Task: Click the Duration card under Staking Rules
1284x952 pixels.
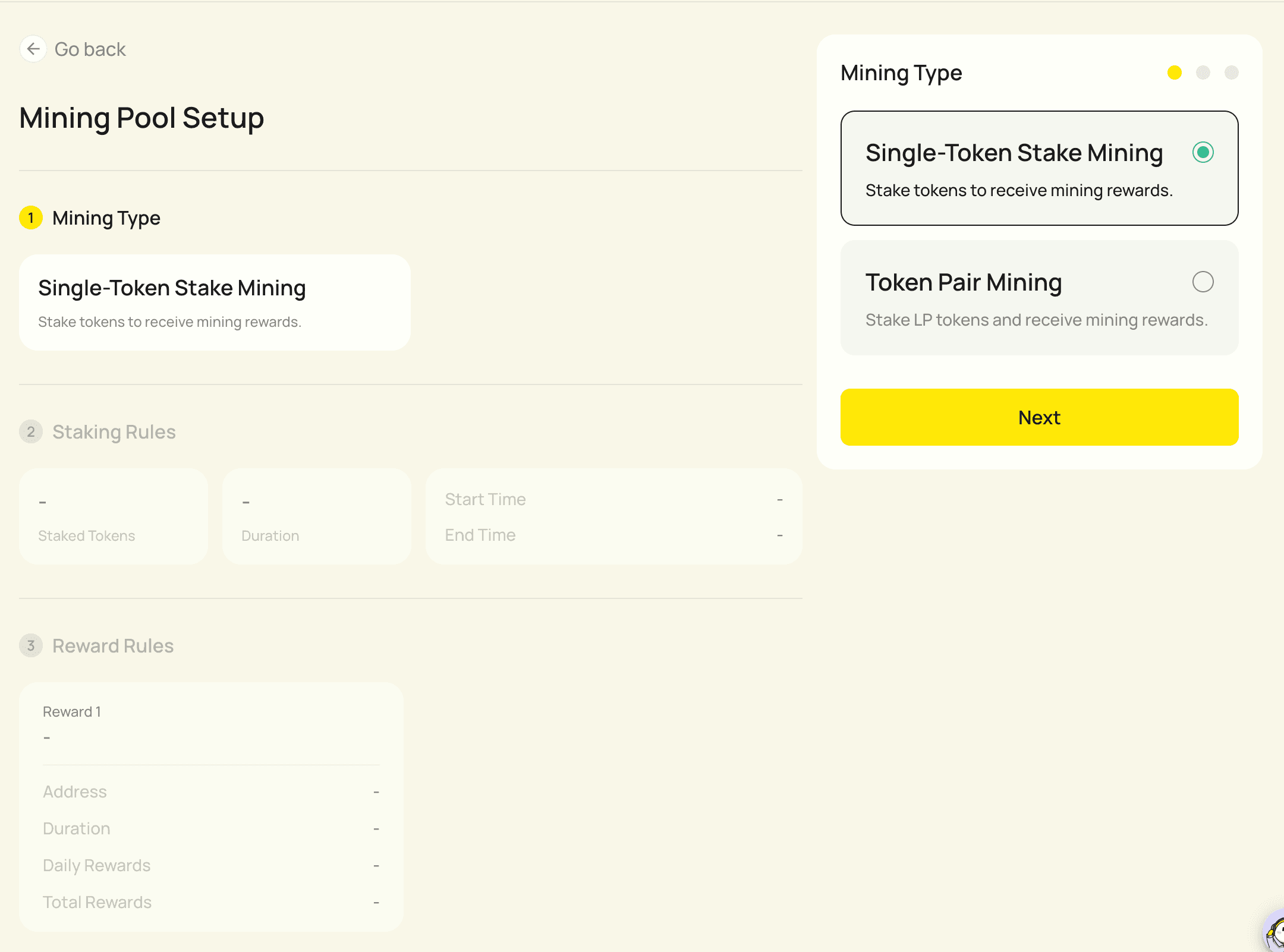Action: coord(317,516)
